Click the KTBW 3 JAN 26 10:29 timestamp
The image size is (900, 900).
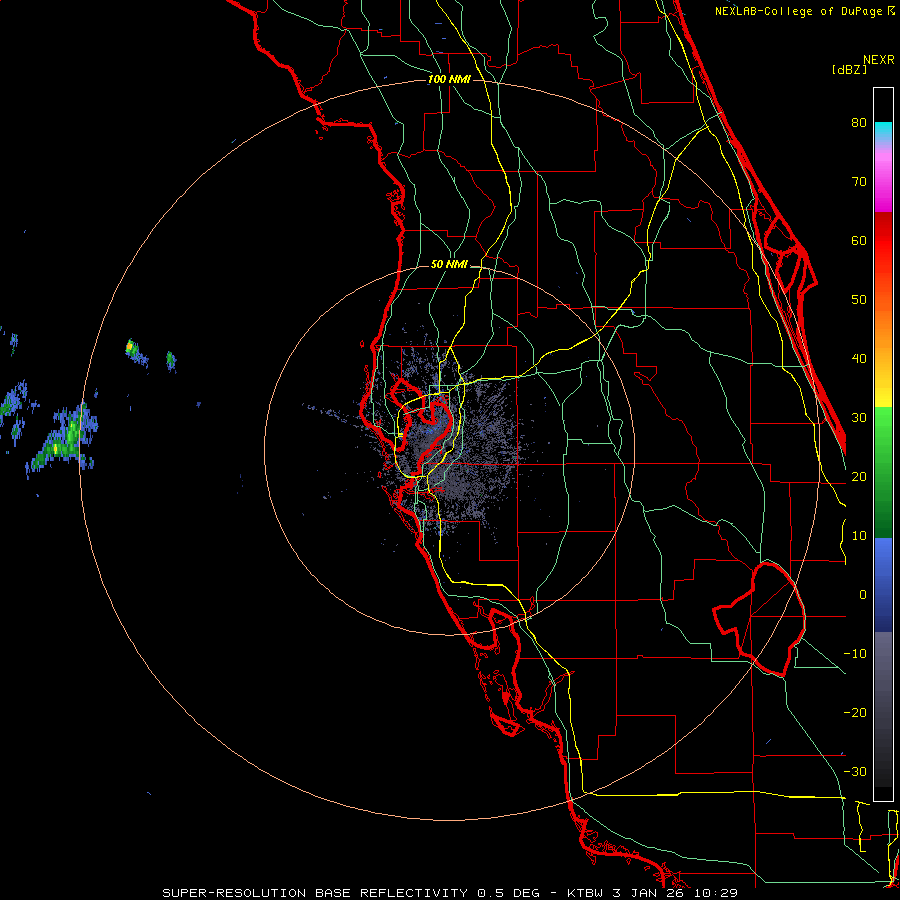[x=652, y=893]
